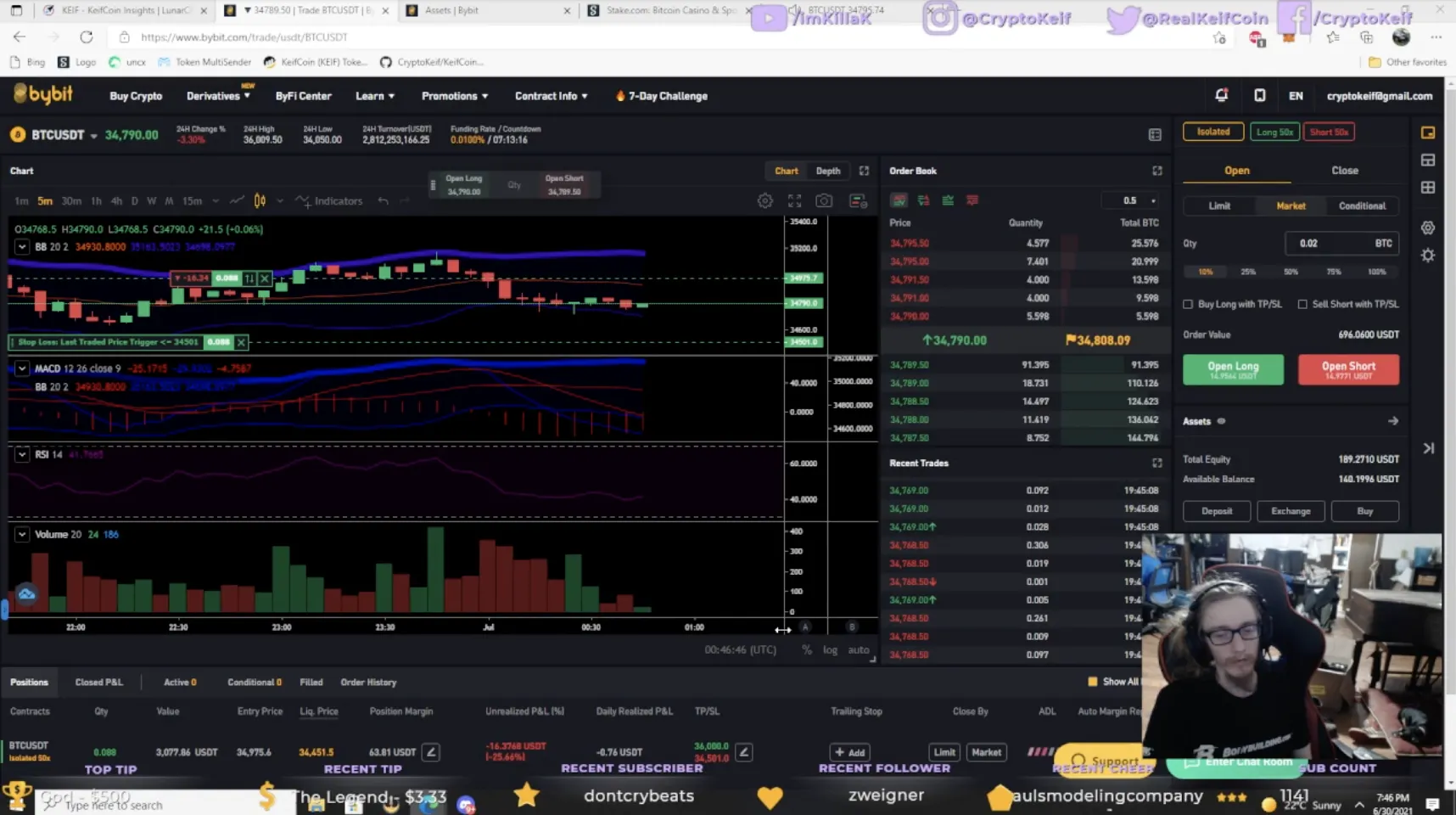Enable Sell Short with TP/SL checkbox
1456x815 pixels.
[x=1302, y=304]
